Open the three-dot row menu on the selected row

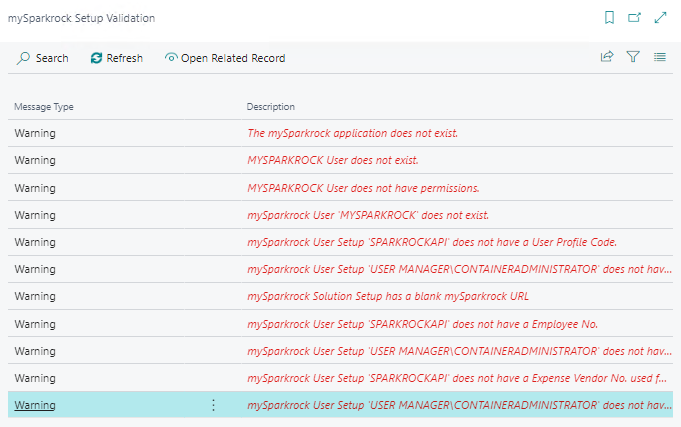pos(213,405)
